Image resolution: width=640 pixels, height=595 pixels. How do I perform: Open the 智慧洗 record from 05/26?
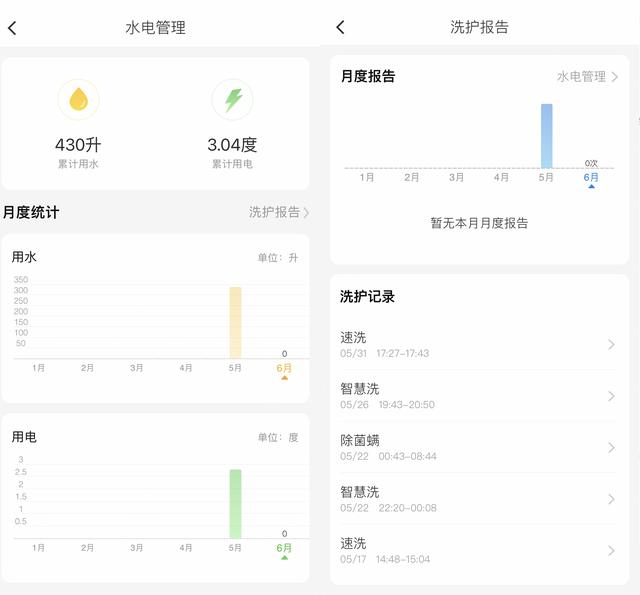click(x=478, y=396)
